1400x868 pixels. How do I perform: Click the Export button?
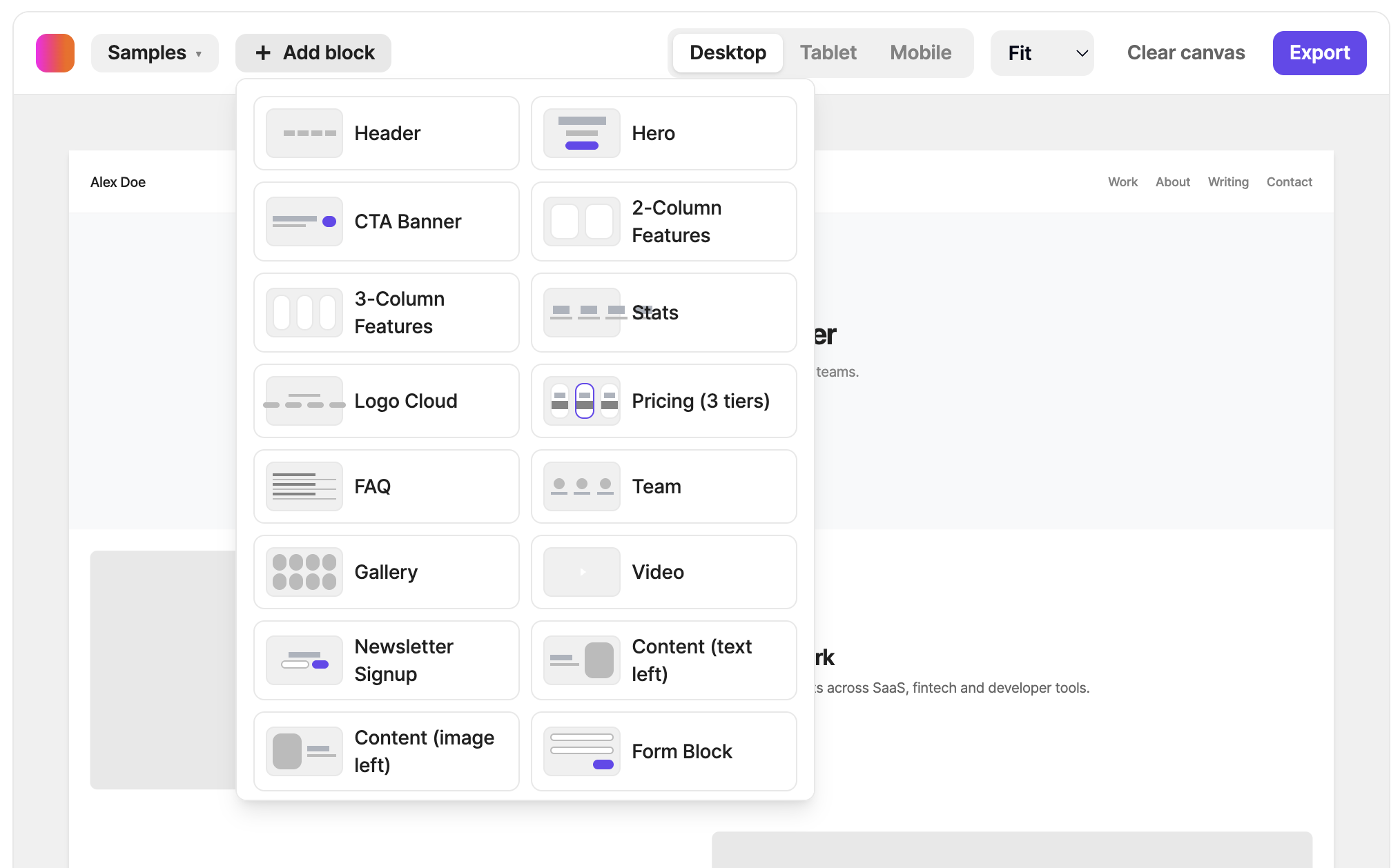click(1319, 53)
